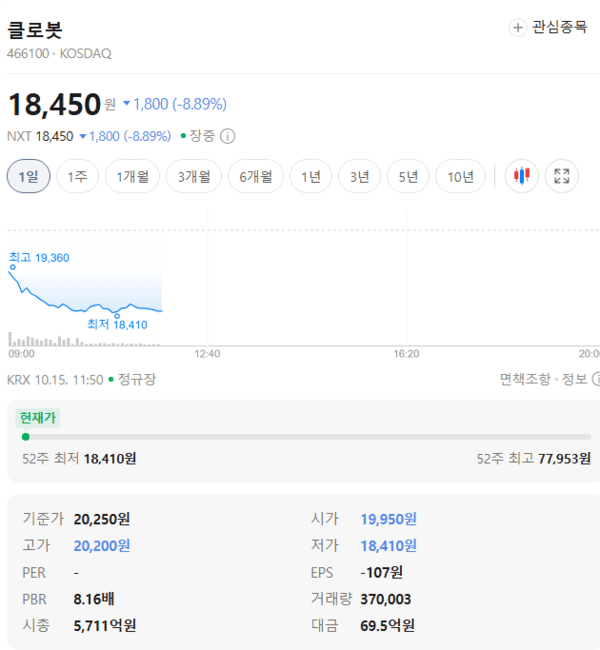Click 시가 value 19,950원
Screen dimensions: 600x650
click(x=389, y=519)
